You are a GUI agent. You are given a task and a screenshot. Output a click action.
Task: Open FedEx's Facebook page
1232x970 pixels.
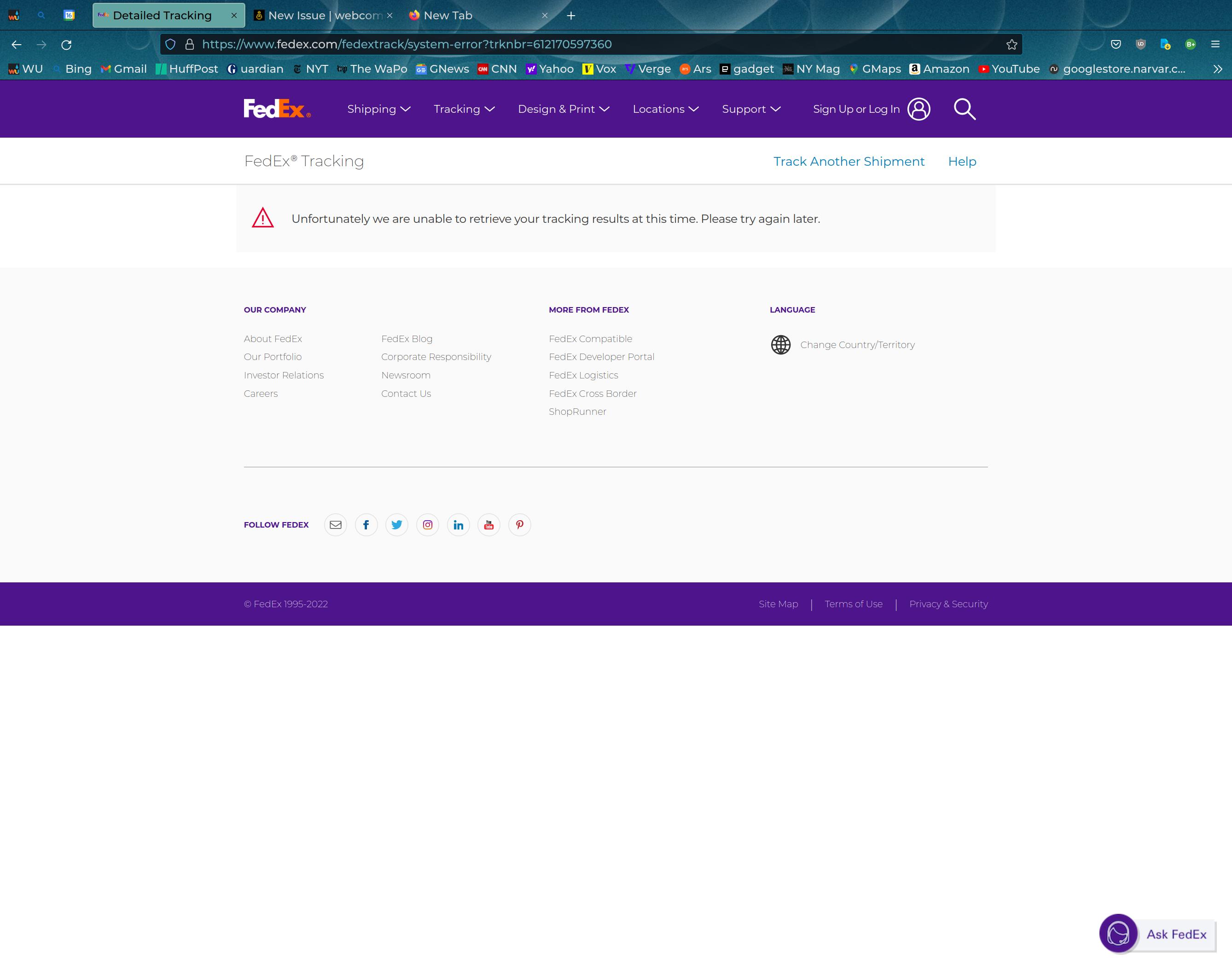[x=366, y=525]
